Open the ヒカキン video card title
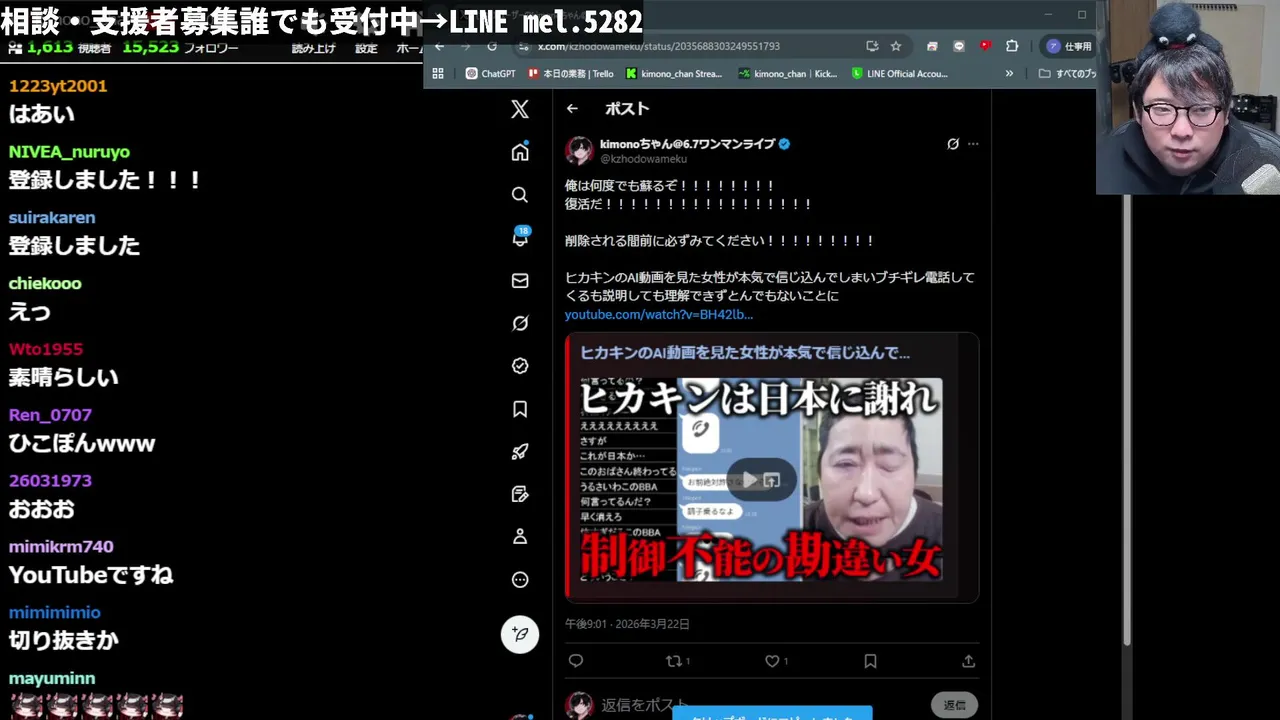The width and height of the screenshot is (1280, 720). [x=745, y=352]
